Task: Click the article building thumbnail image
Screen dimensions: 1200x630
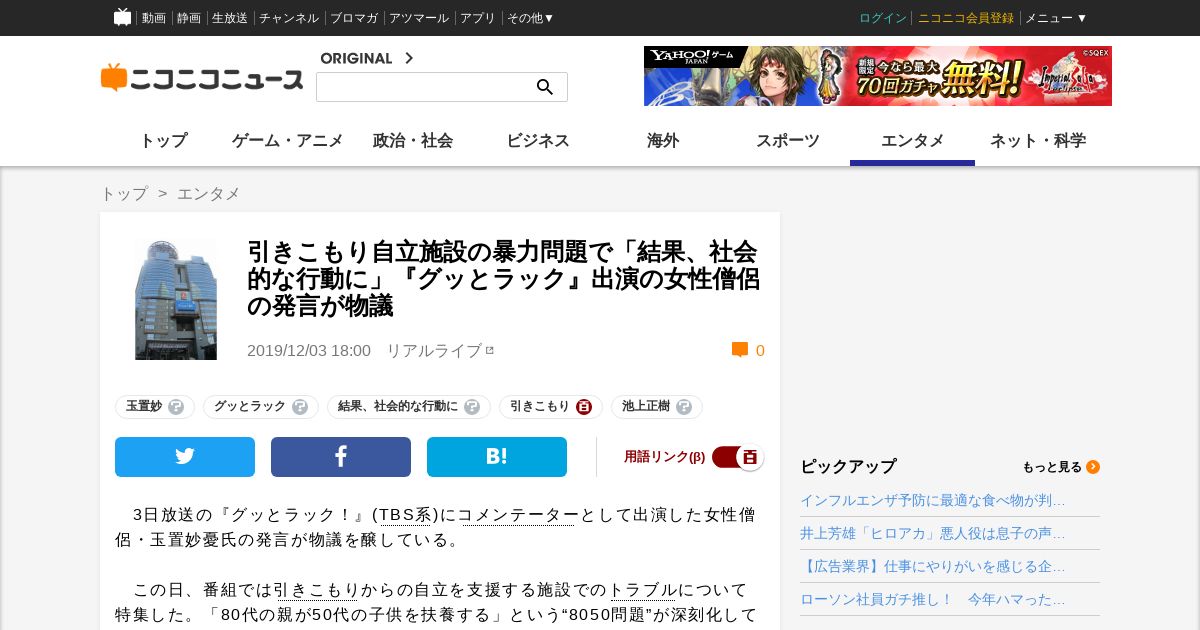Action: (x=176, y=300)
